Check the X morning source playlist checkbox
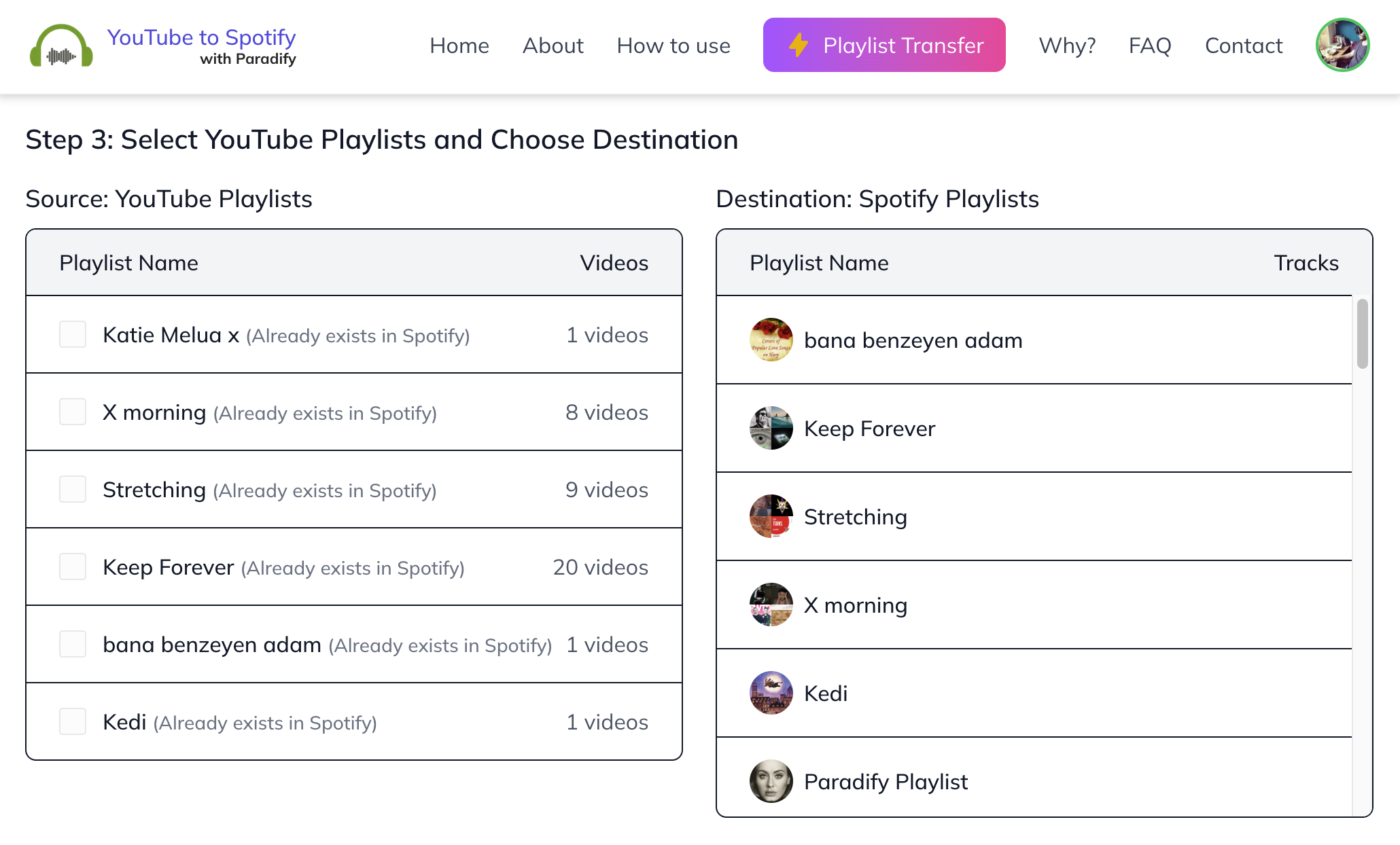Viewport: 1400px width, 845px height. [x=73, y=412]
